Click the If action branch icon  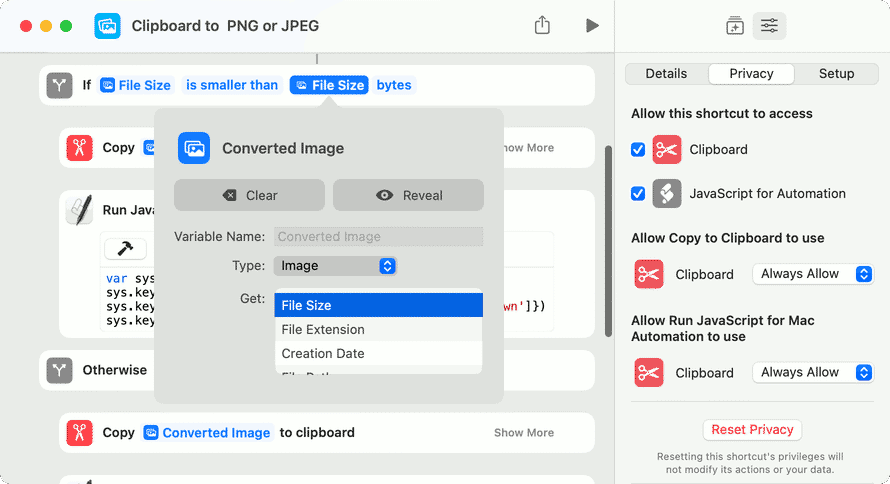pos(60,85)
